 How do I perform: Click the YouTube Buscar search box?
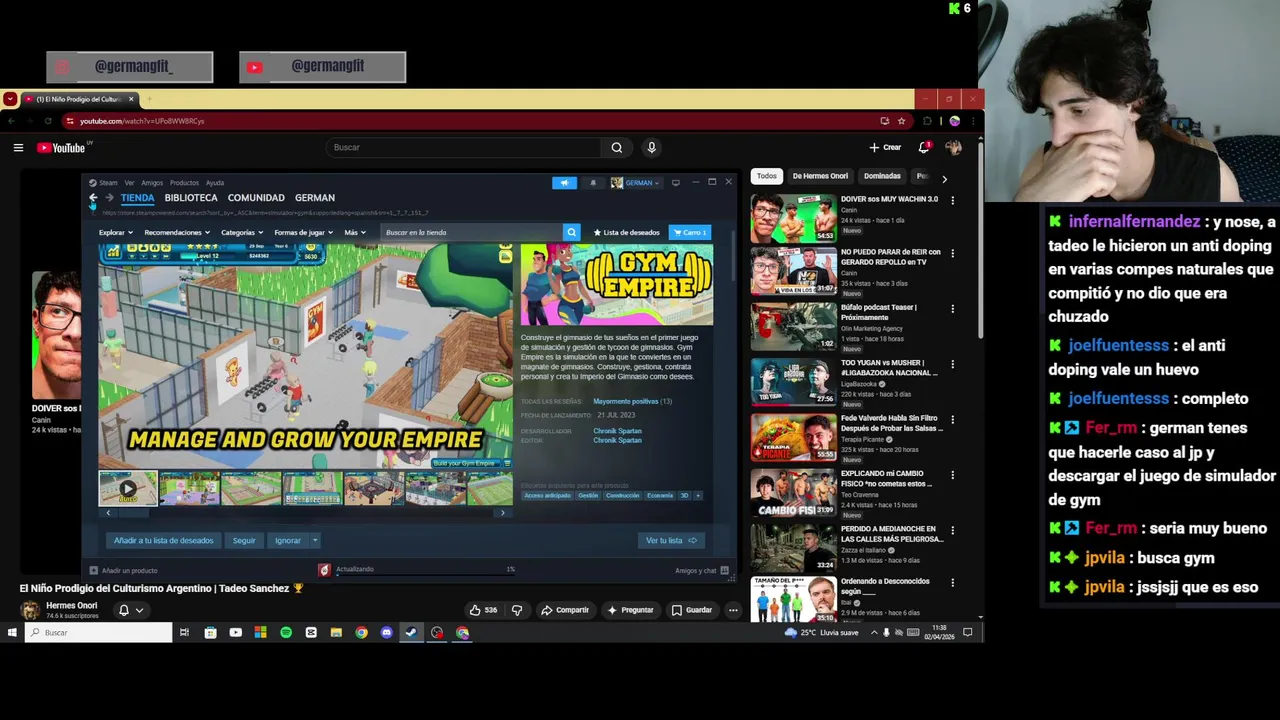[x=465, y=147]
